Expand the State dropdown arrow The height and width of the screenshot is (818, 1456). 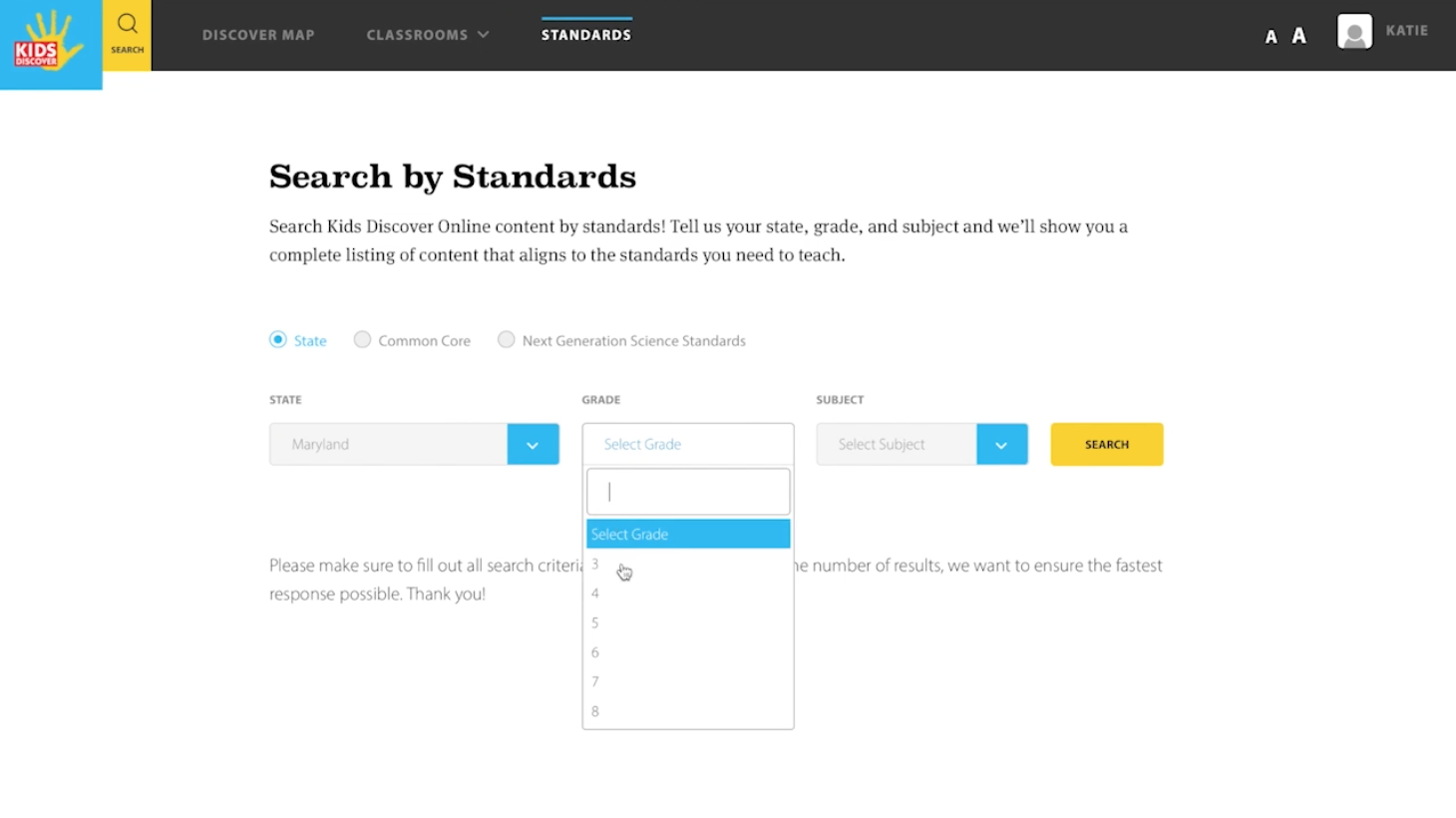(x=533, y=445)
